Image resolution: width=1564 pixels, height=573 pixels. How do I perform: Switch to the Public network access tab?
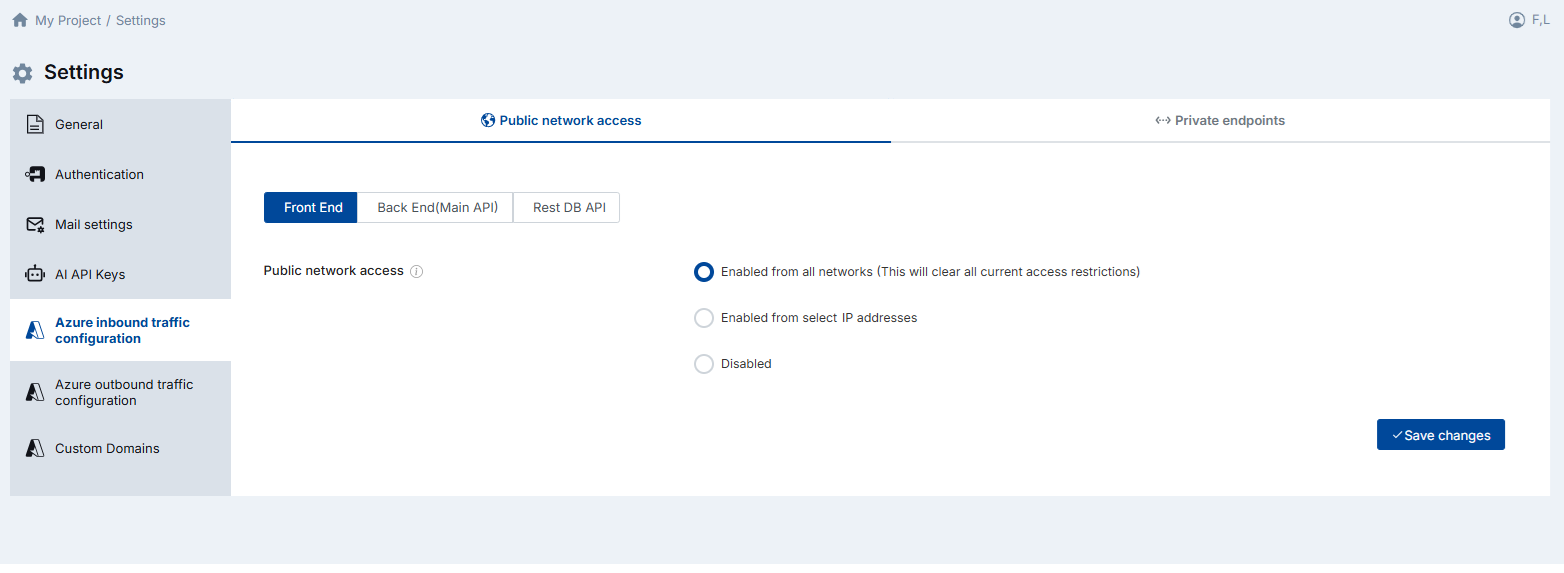tap(561, 121)
